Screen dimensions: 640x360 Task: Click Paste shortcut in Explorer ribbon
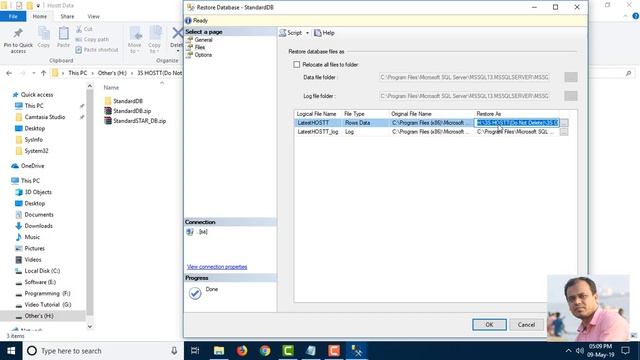click(x=97, y=50)
